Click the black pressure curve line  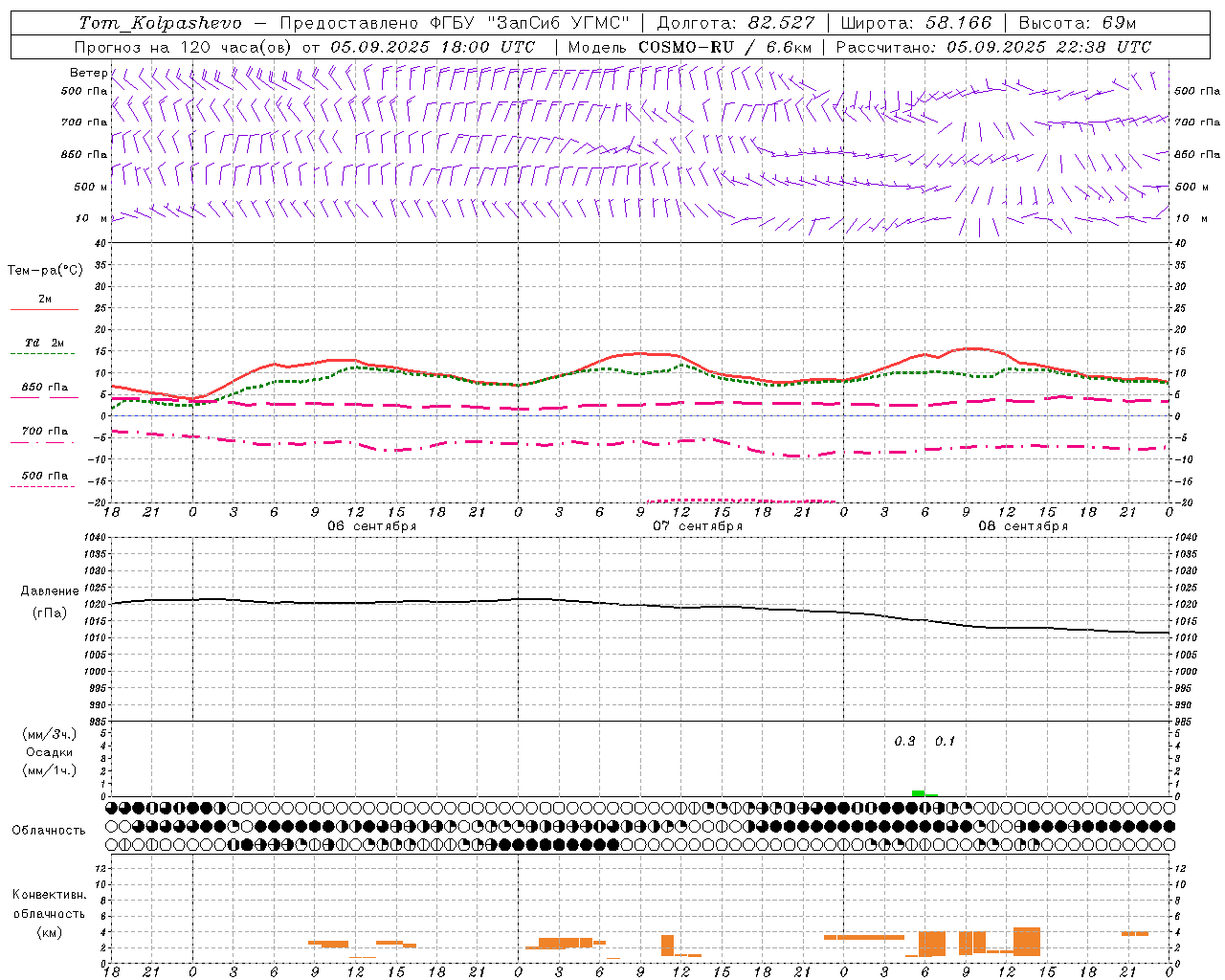coord(641,605)
